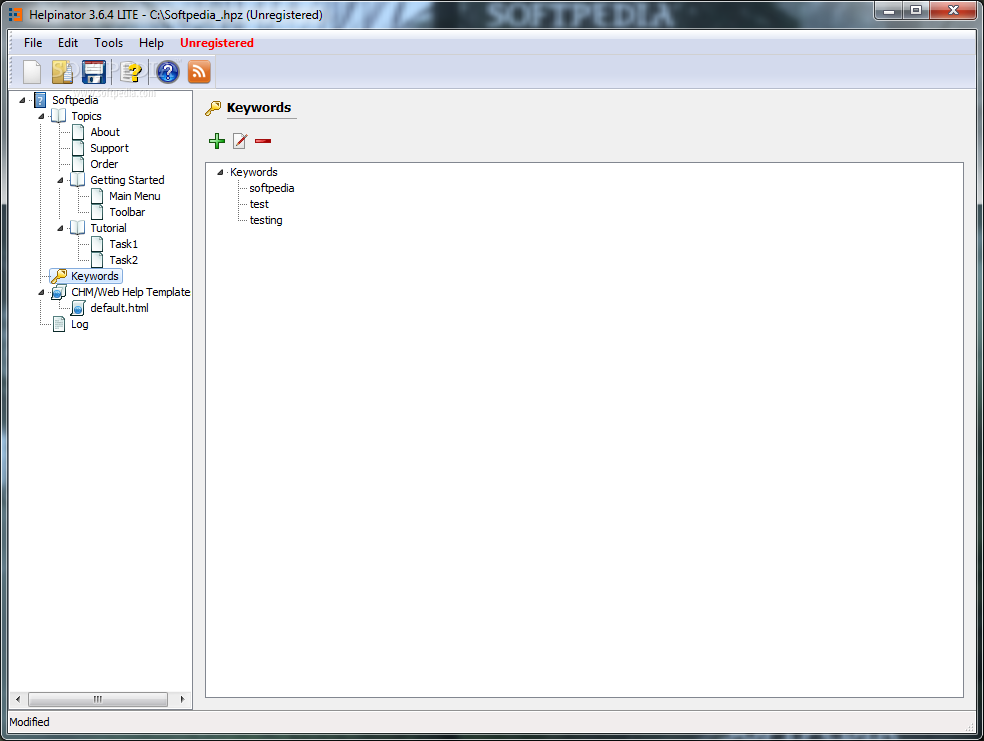
Task: Click the orange RSS feed icon
Action: tap(199, 72)
